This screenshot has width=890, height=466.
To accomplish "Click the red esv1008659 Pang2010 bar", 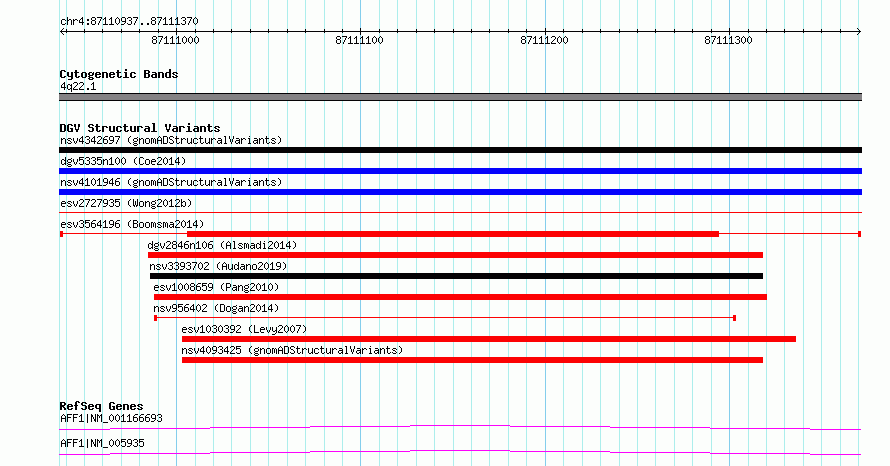I will (x=460, y=297).
